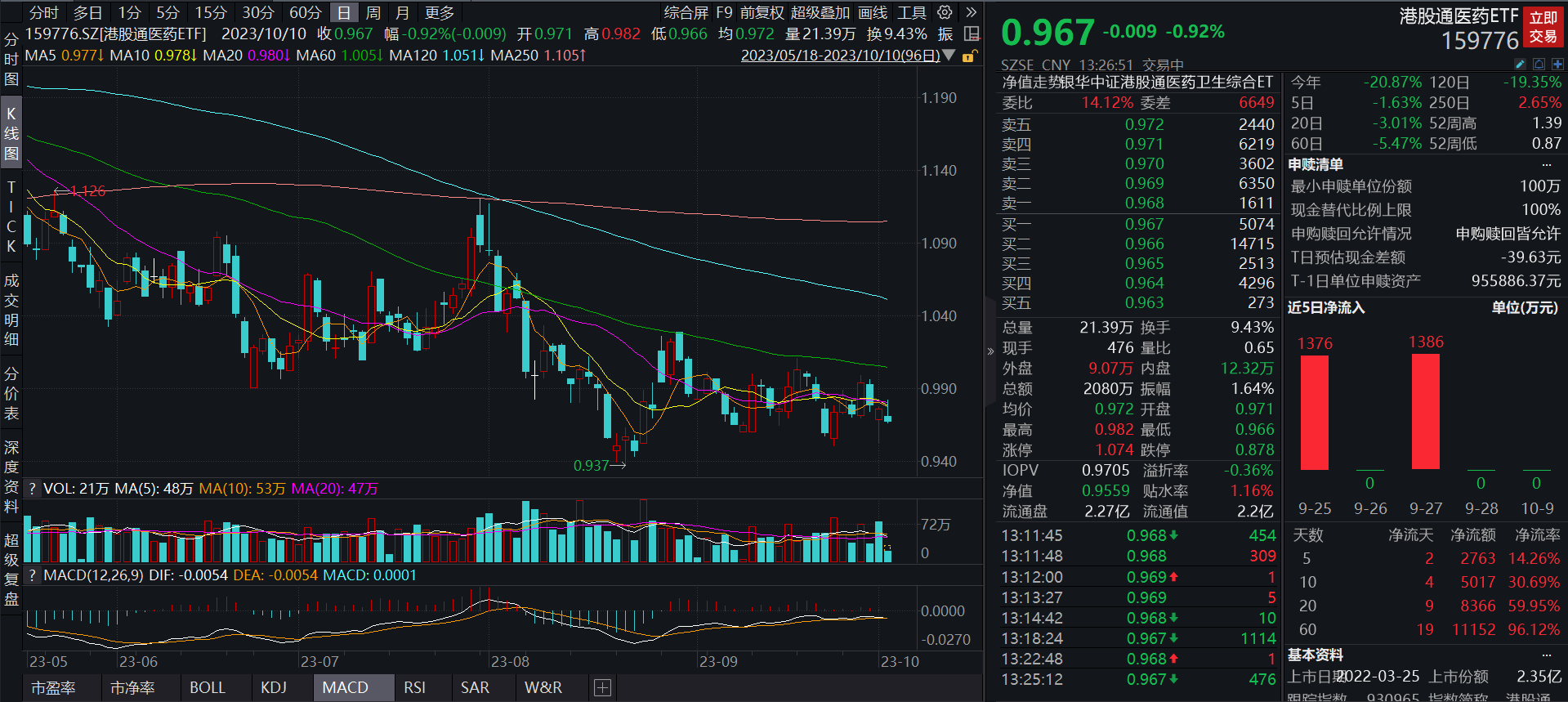Open the 前复权 adjustment dropdown

point(762,12)
